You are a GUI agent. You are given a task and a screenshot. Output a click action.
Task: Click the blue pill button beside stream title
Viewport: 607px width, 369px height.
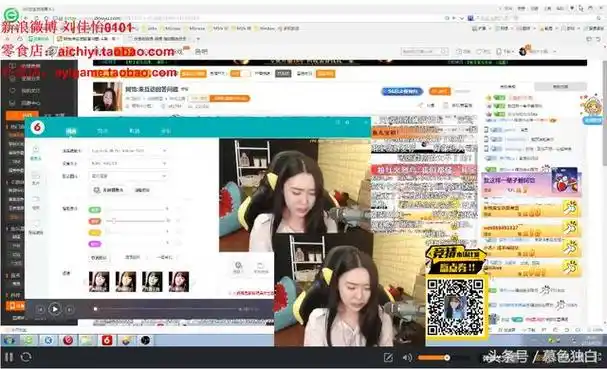point(402,91)
